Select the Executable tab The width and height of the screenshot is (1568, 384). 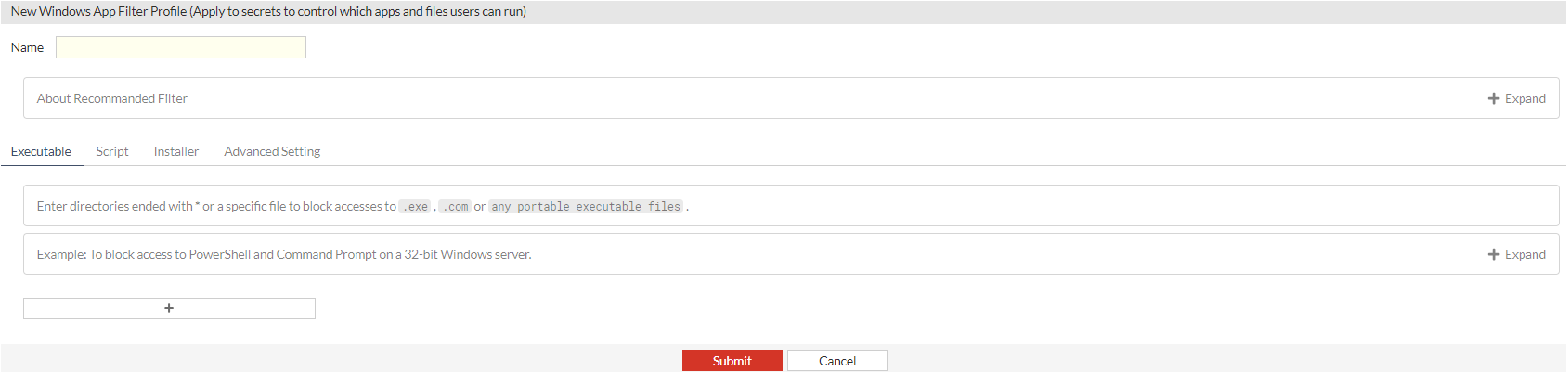[41, 151]
